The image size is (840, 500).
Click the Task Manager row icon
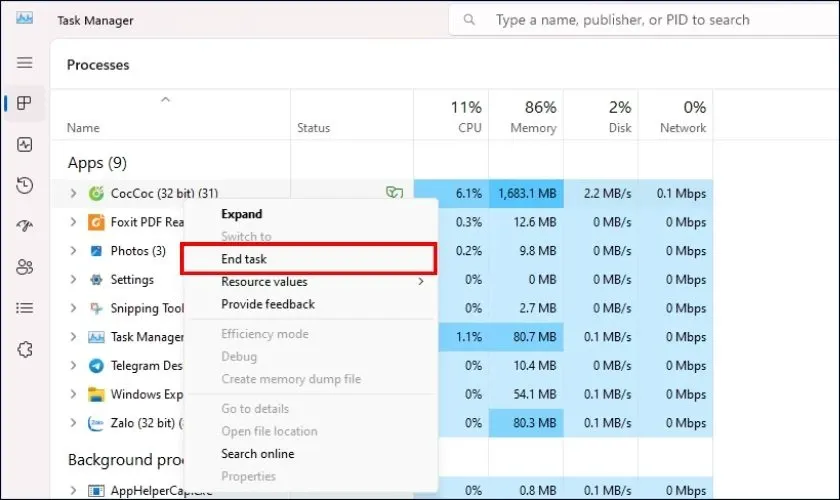(x=96, y=337)
